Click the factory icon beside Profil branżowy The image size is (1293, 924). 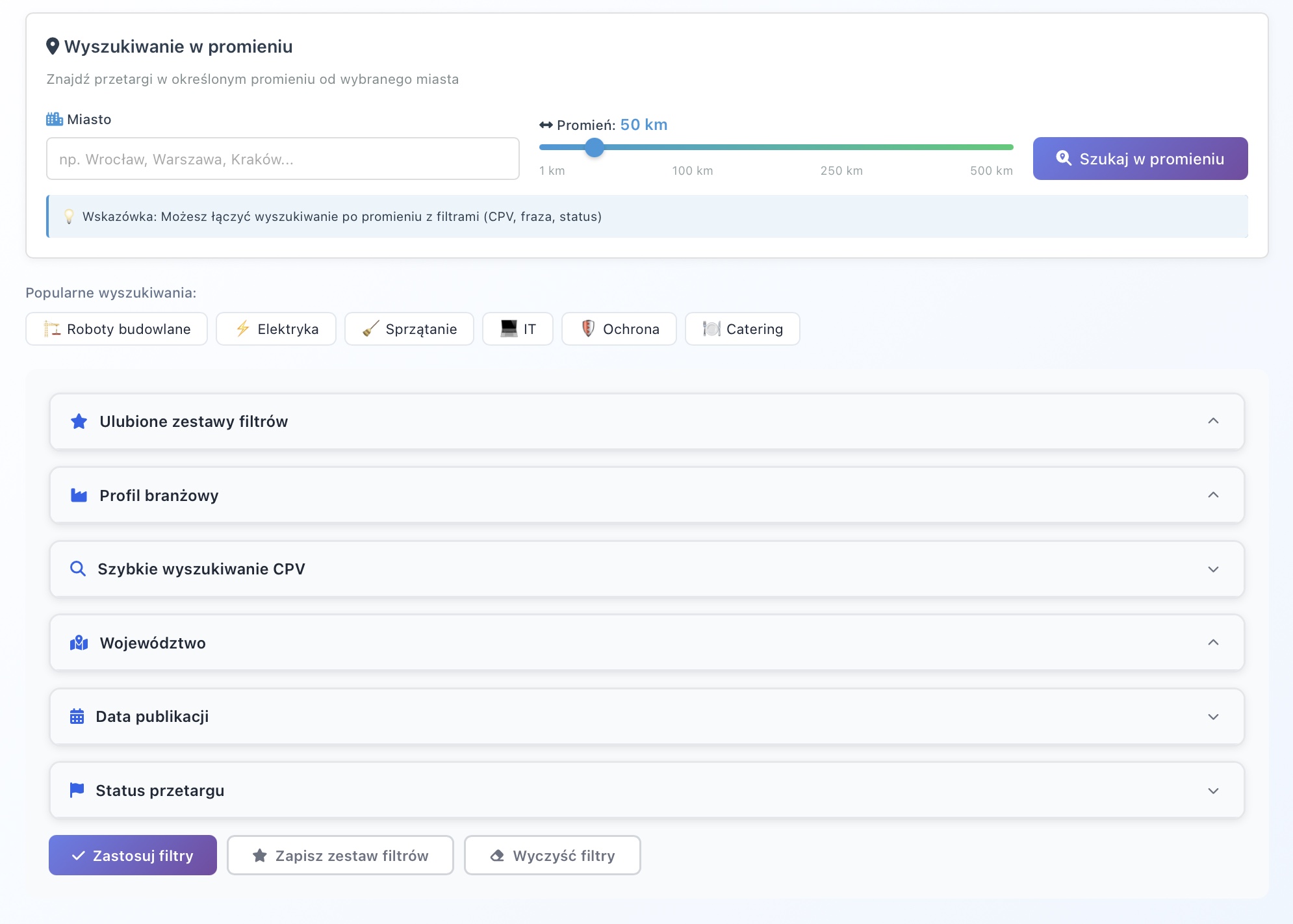coord(79,496)
